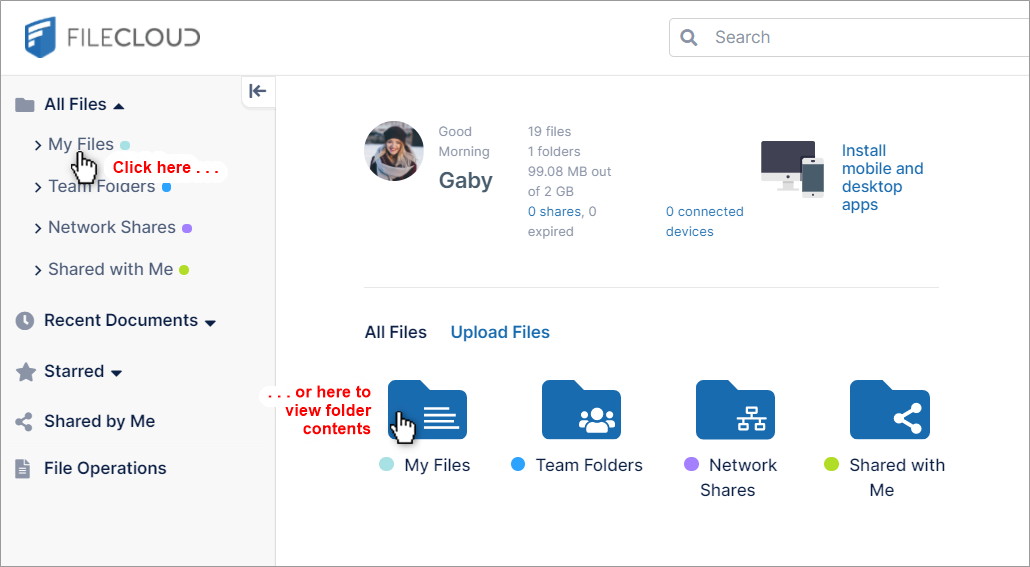This screenshot has height=567, width=1030.
Task: Collapse the left sidebar panel
Action: tap(257, 91)
